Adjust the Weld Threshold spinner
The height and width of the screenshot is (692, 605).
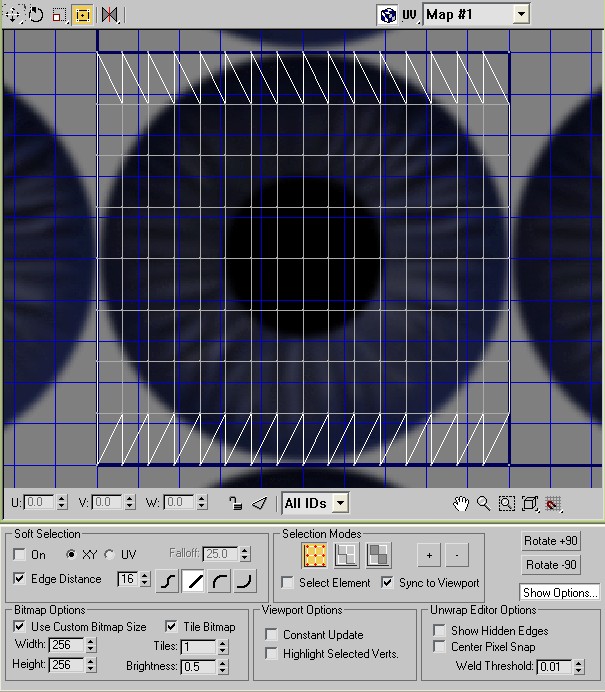(x=579, y=666)
